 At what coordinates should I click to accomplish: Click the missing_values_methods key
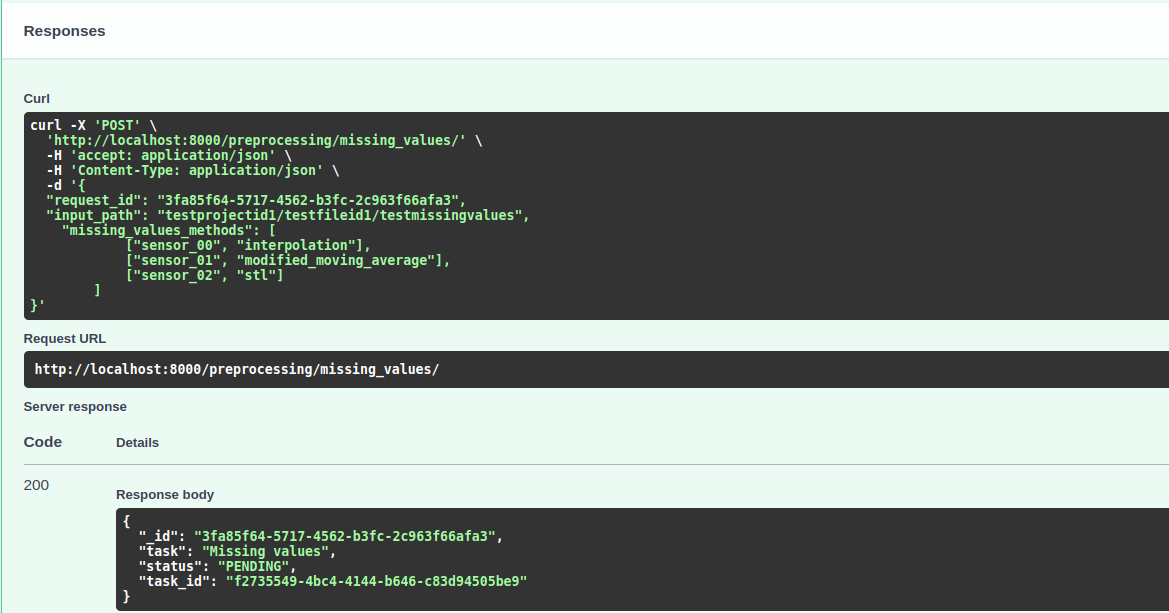[158, 230]
